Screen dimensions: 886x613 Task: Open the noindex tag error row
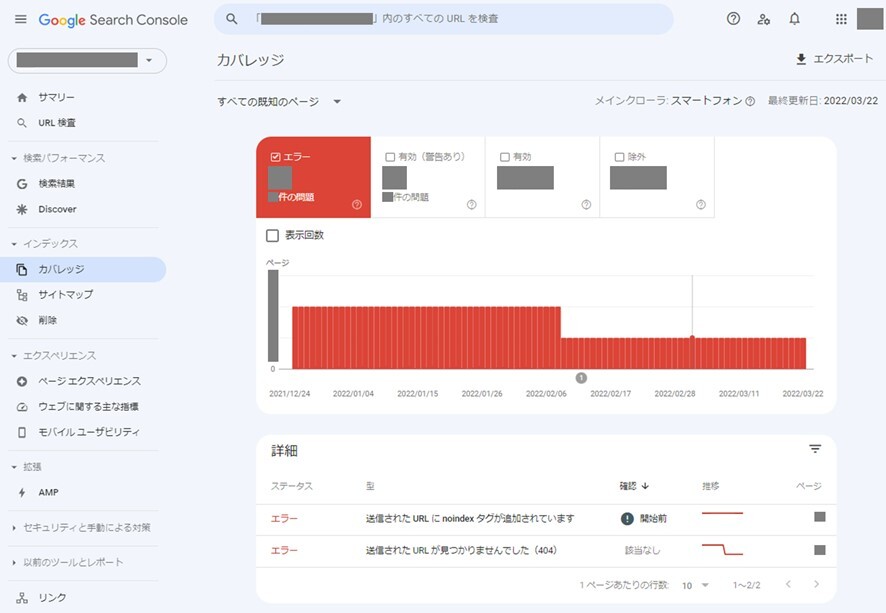[470, 518]
